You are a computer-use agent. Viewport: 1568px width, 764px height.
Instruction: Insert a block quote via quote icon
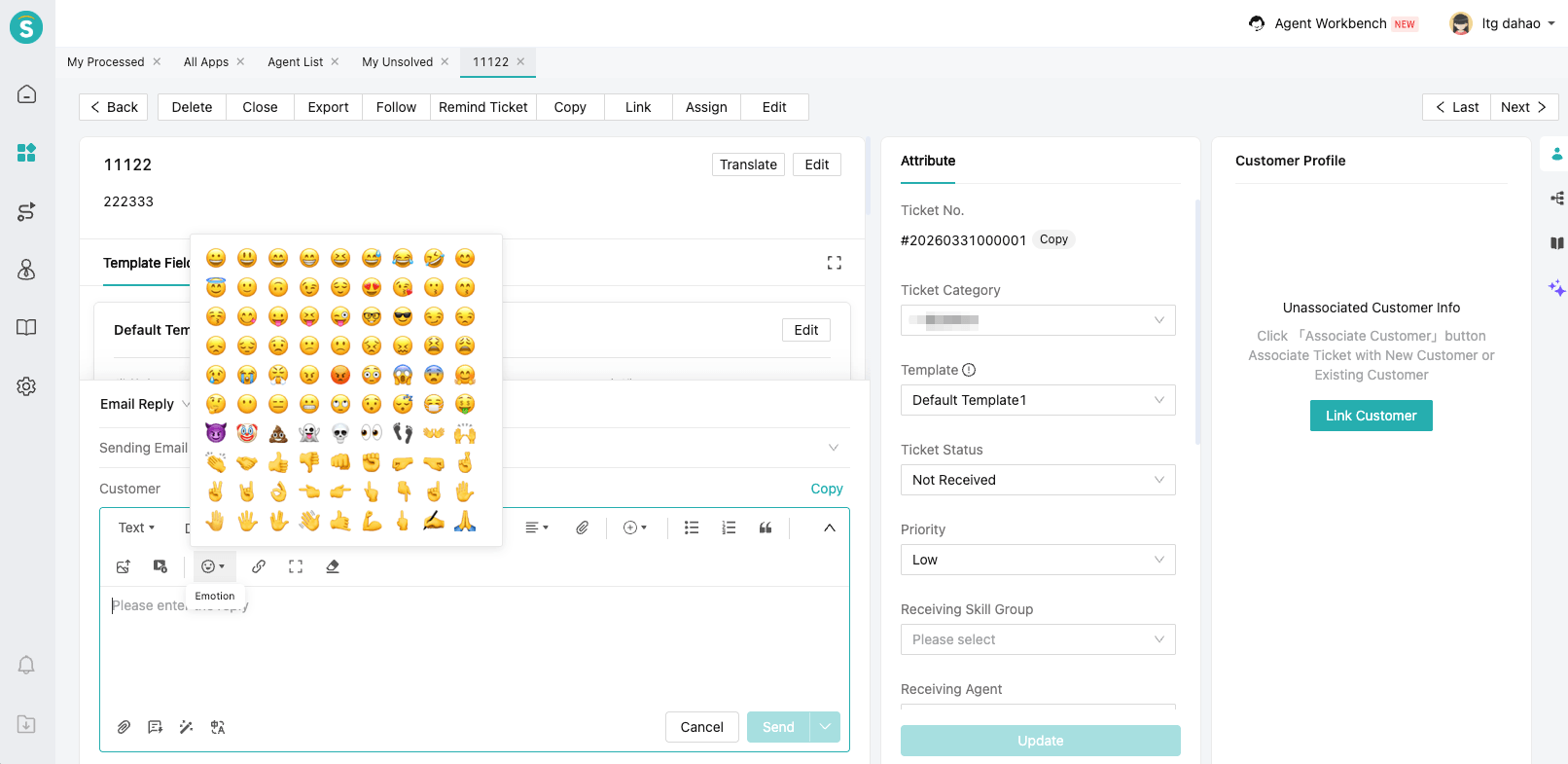click(x=766, y=528)
